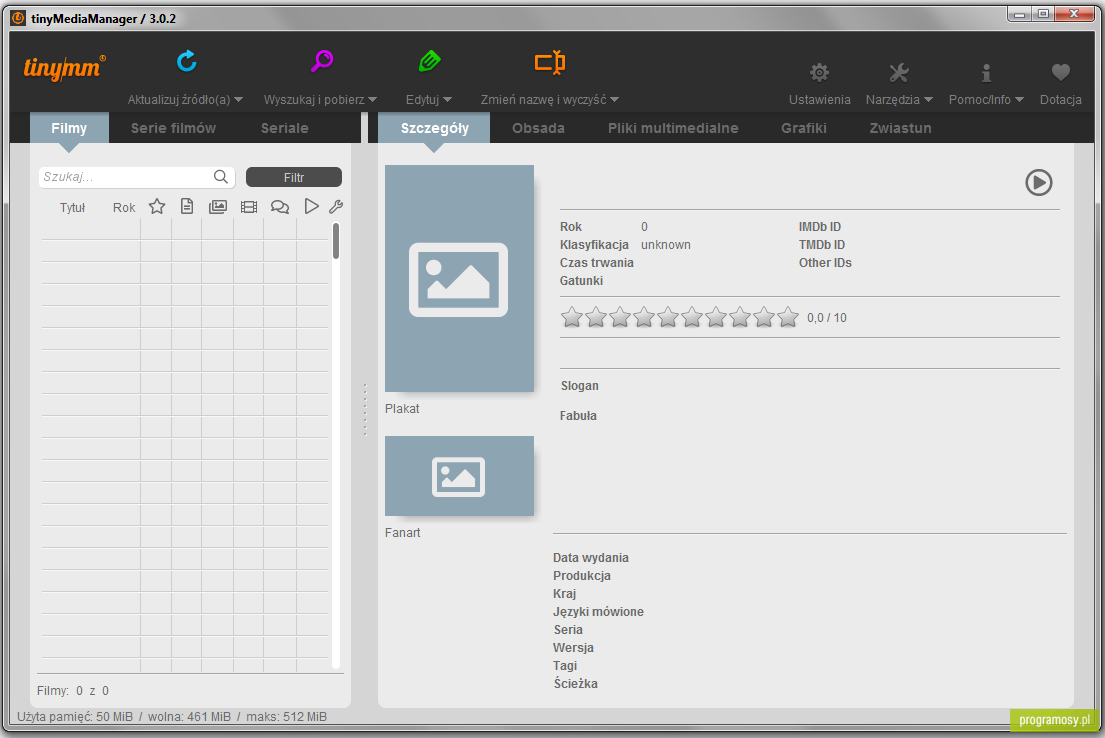1105x738 pixels.
Task: Click the memory usage status bar text
Action: point(172,717)
